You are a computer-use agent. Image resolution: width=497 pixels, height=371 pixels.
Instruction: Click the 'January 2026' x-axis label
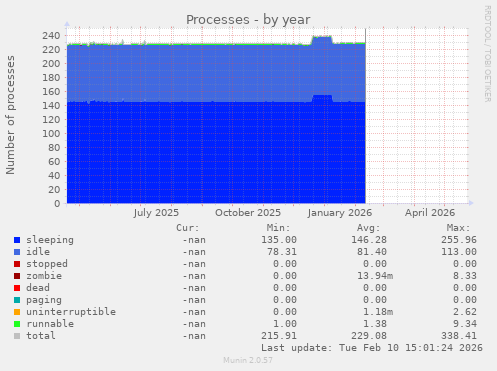pos(340,213)
